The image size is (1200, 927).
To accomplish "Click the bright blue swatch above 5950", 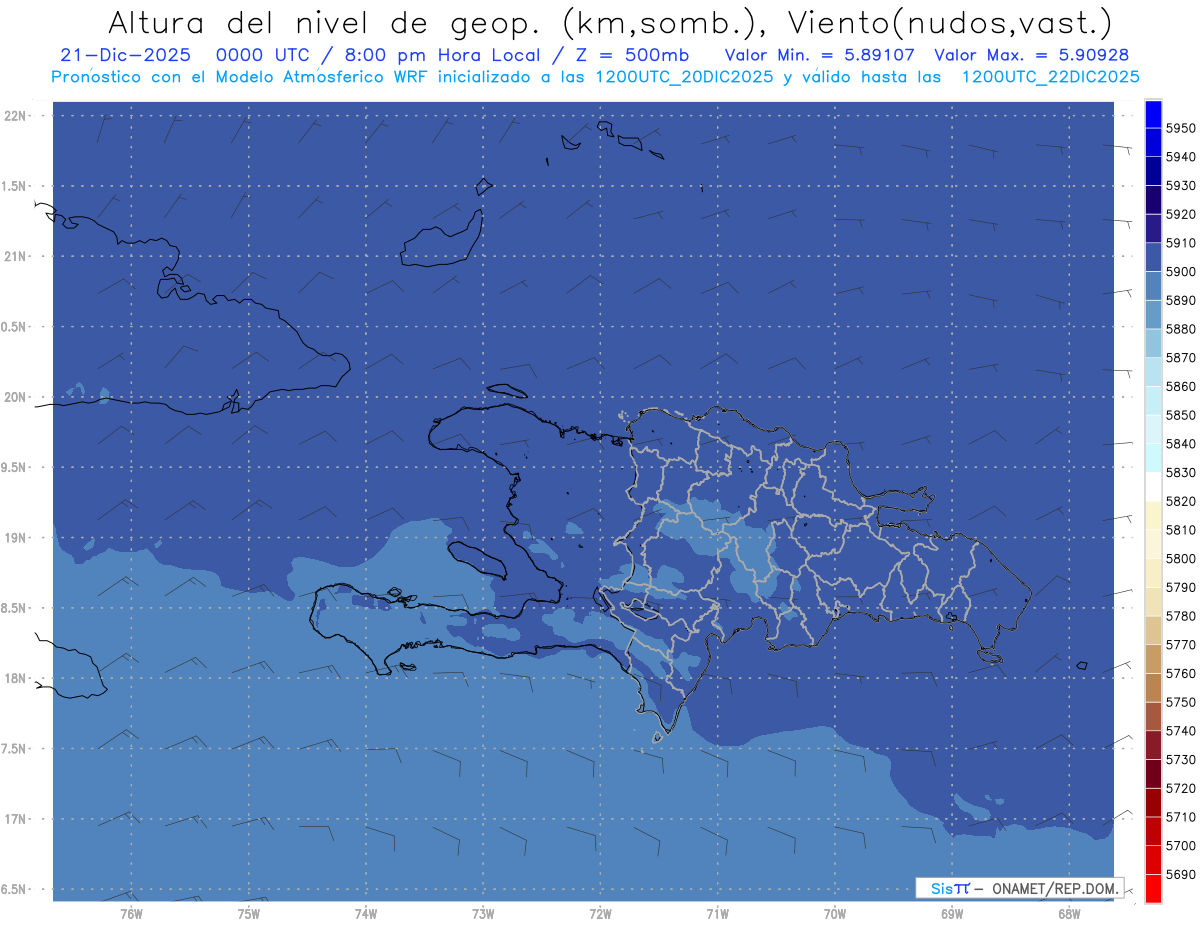I will [x=1153, y=114].
